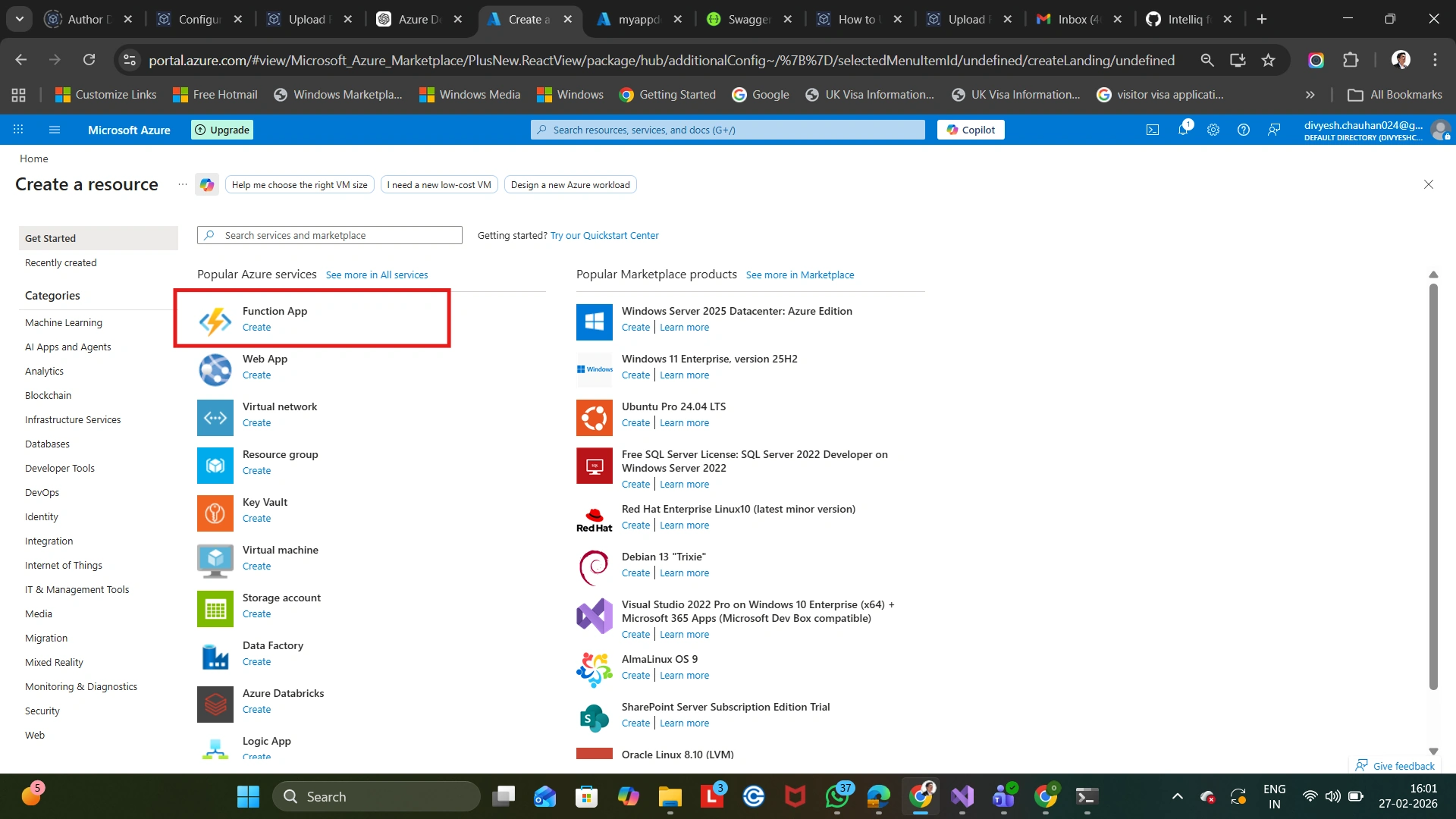Click the Search services and marketplace field
The image size is (1456, 819).
coord(330,235)
